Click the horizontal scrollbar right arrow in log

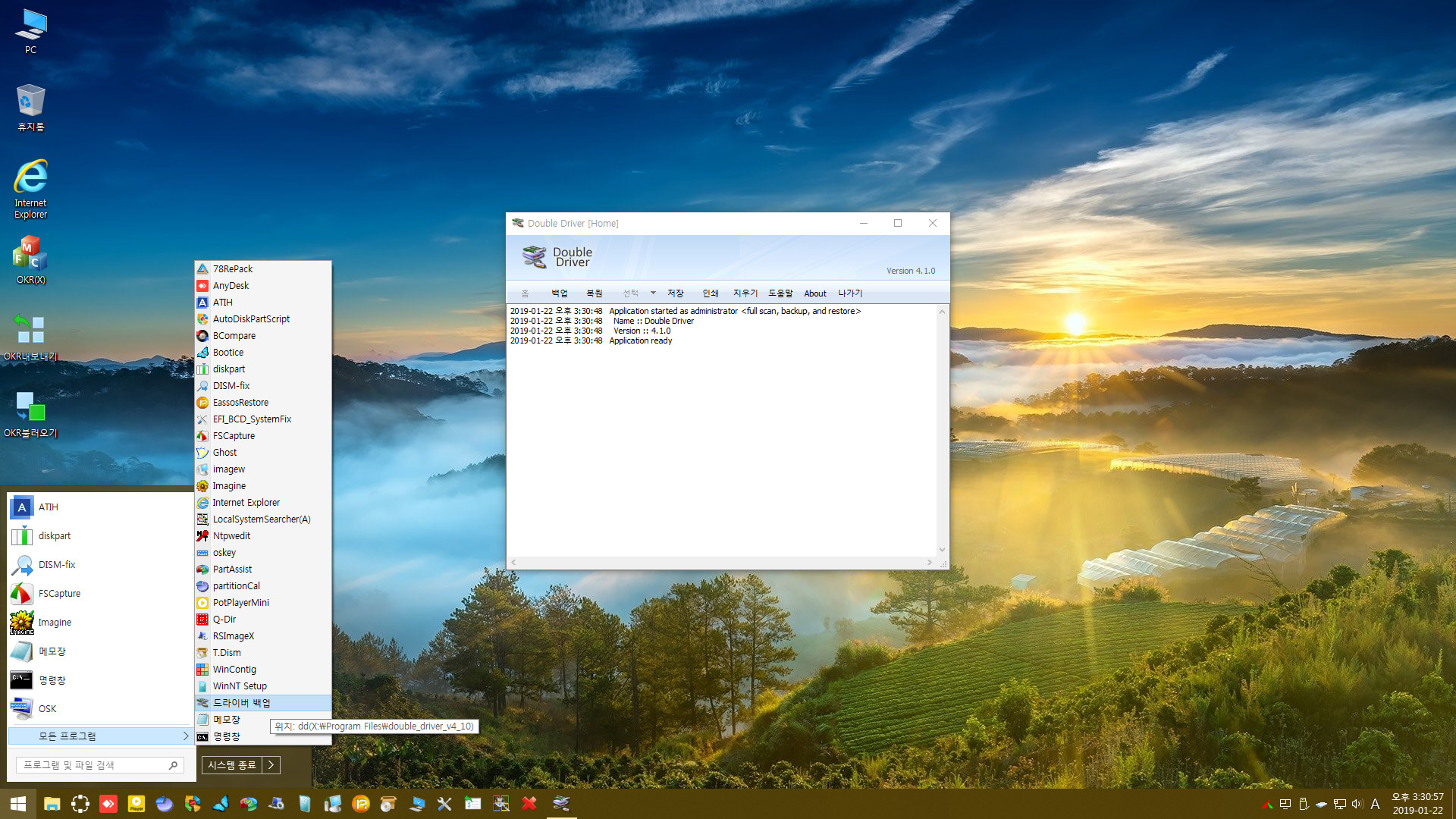tap(929, 563)
